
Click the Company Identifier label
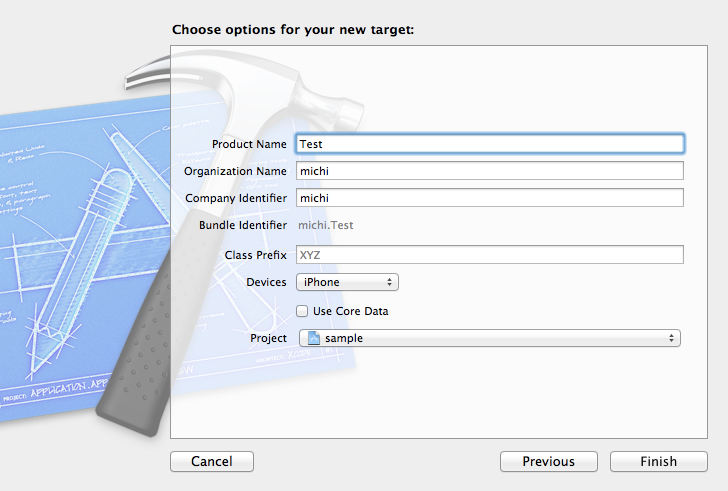point(236,198)
